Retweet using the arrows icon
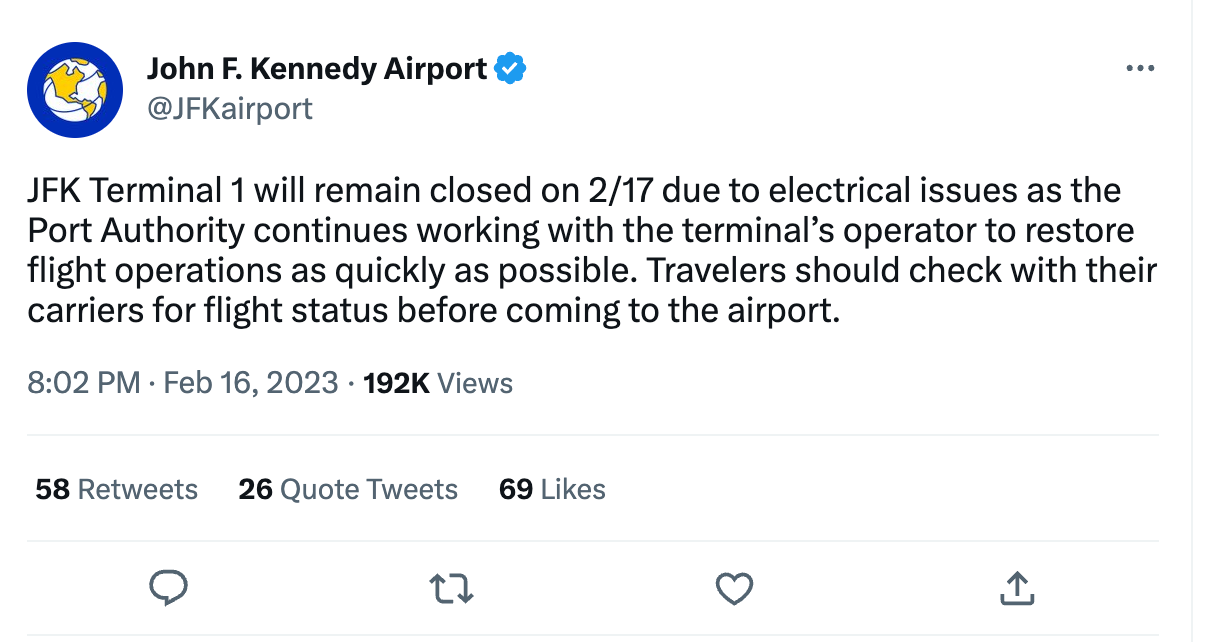The image size is (1216, 642). click(x=452, y=589)
